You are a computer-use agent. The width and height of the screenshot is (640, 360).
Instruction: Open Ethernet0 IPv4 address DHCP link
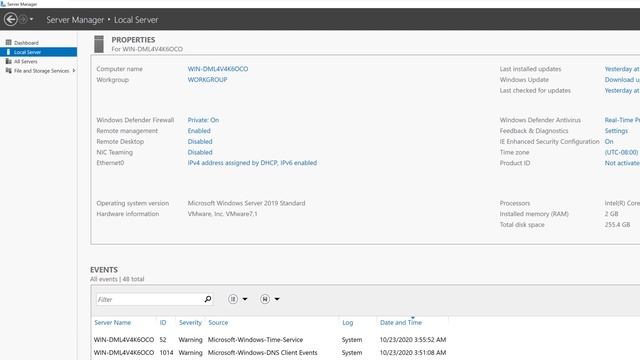click(x=252, y=163)
